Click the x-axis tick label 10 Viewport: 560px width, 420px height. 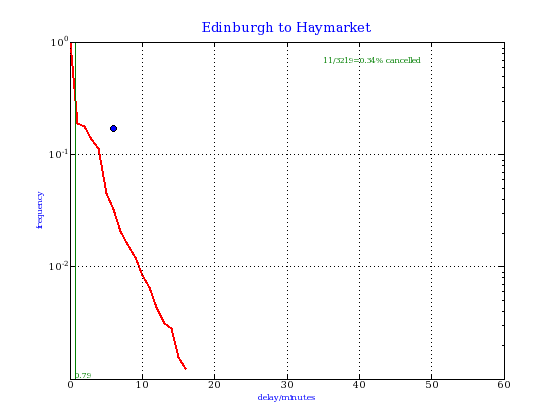(142, 385)
